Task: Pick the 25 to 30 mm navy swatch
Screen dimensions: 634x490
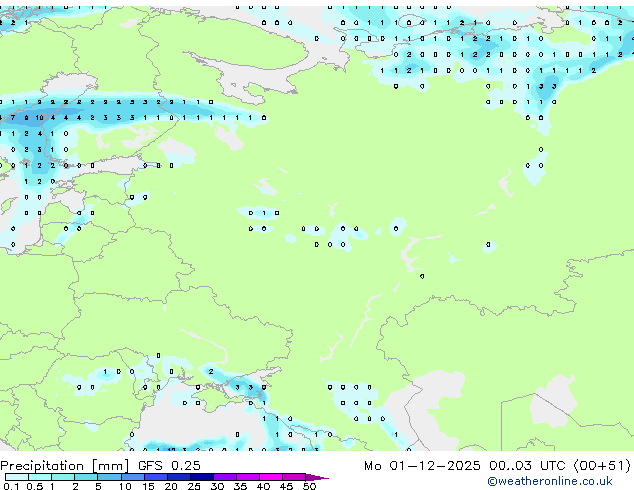Action: click(201, 477)
